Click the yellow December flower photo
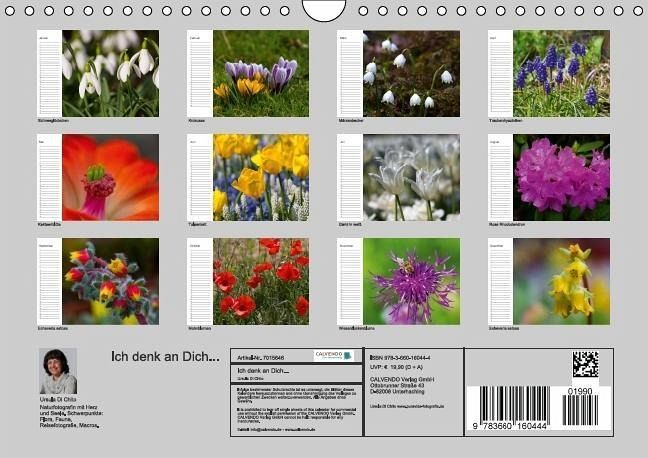Screen dimensions: 648x458 (561, 281)
